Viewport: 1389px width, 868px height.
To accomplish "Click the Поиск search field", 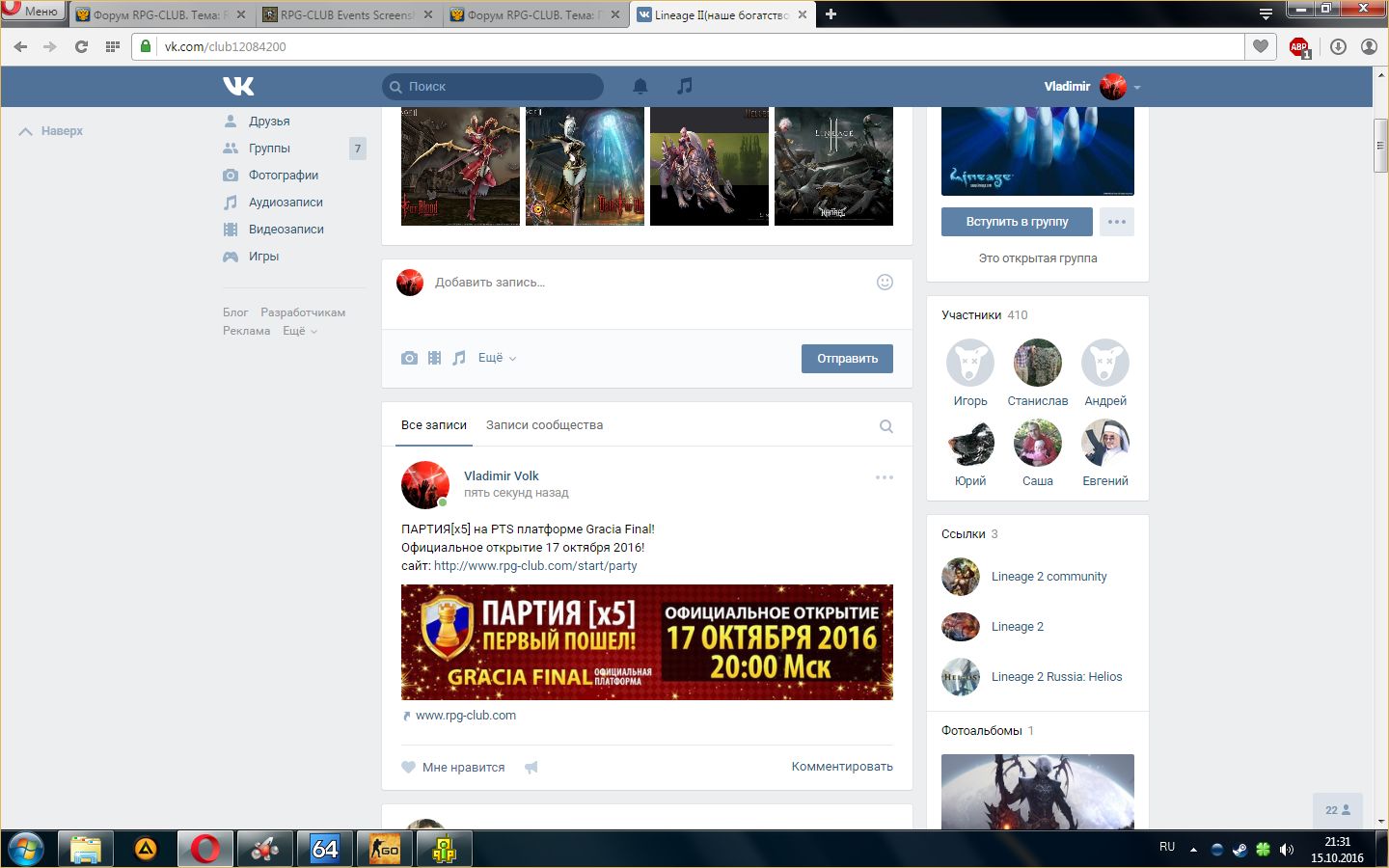I will pos(493,87).
